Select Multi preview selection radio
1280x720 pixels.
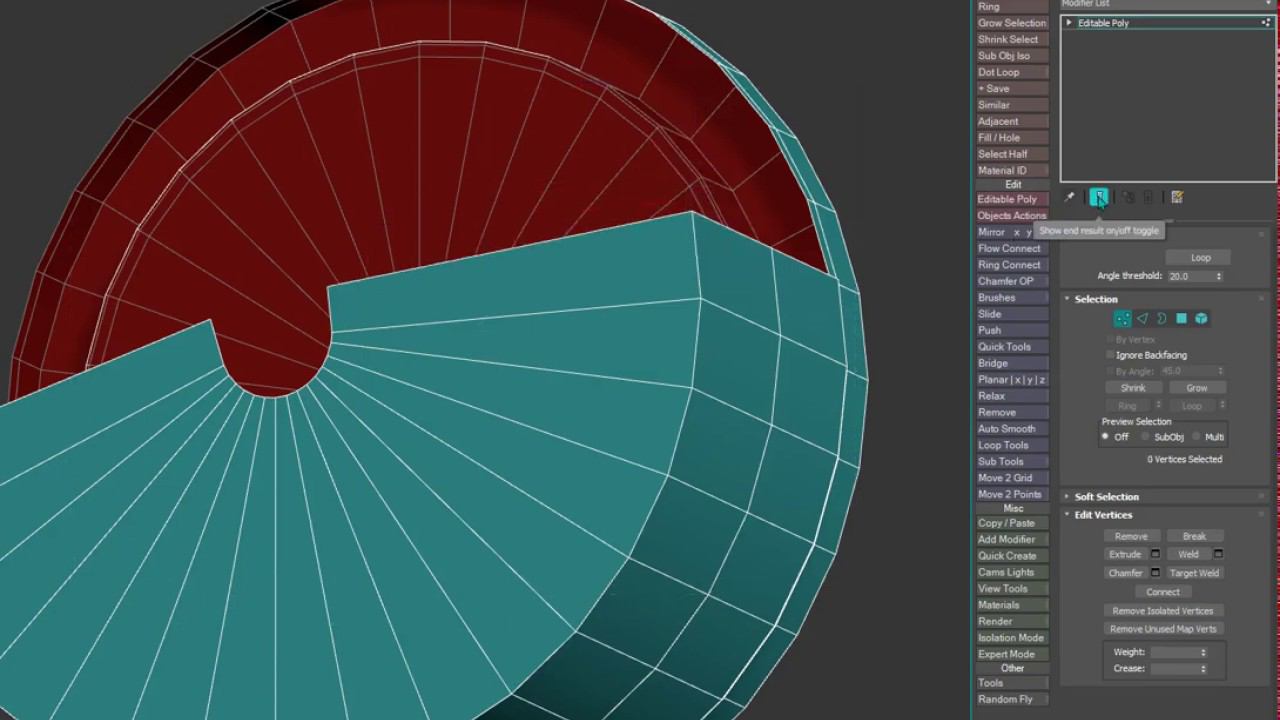point(1196,437)
